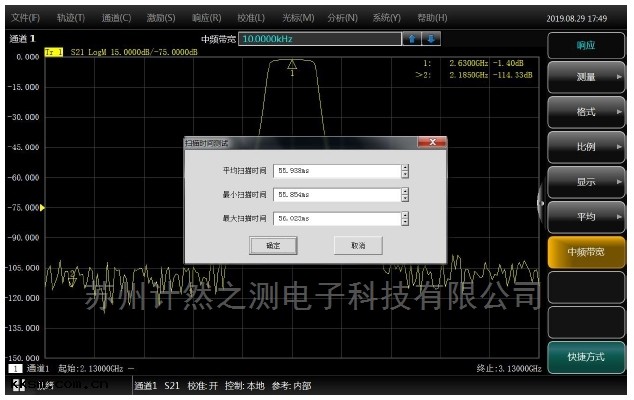
Task: Expand the 测量 softkey submenu
Action: pyautogui.click(x=587, y=77)
